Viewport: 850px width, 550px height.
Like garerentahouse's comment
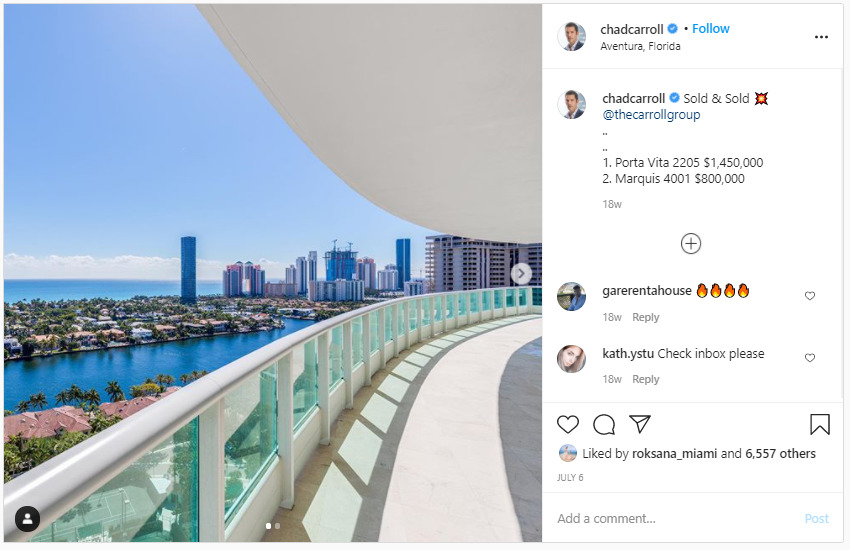click(809, 296)
